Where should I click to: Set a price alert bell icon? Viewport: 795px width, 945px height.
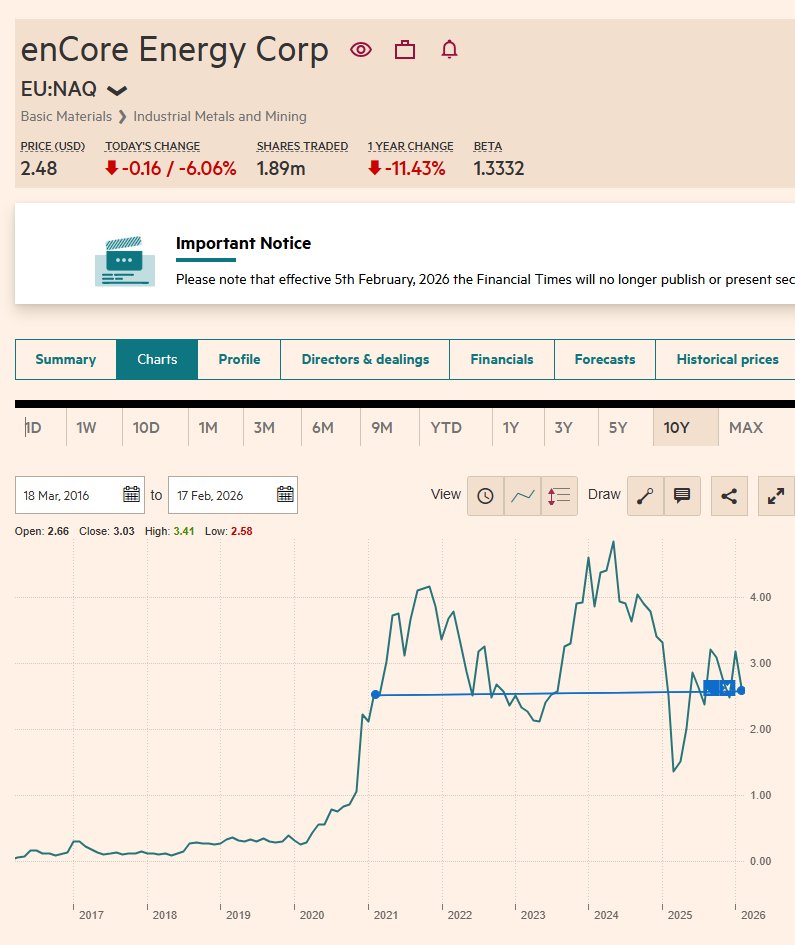(x=449, y=49)
